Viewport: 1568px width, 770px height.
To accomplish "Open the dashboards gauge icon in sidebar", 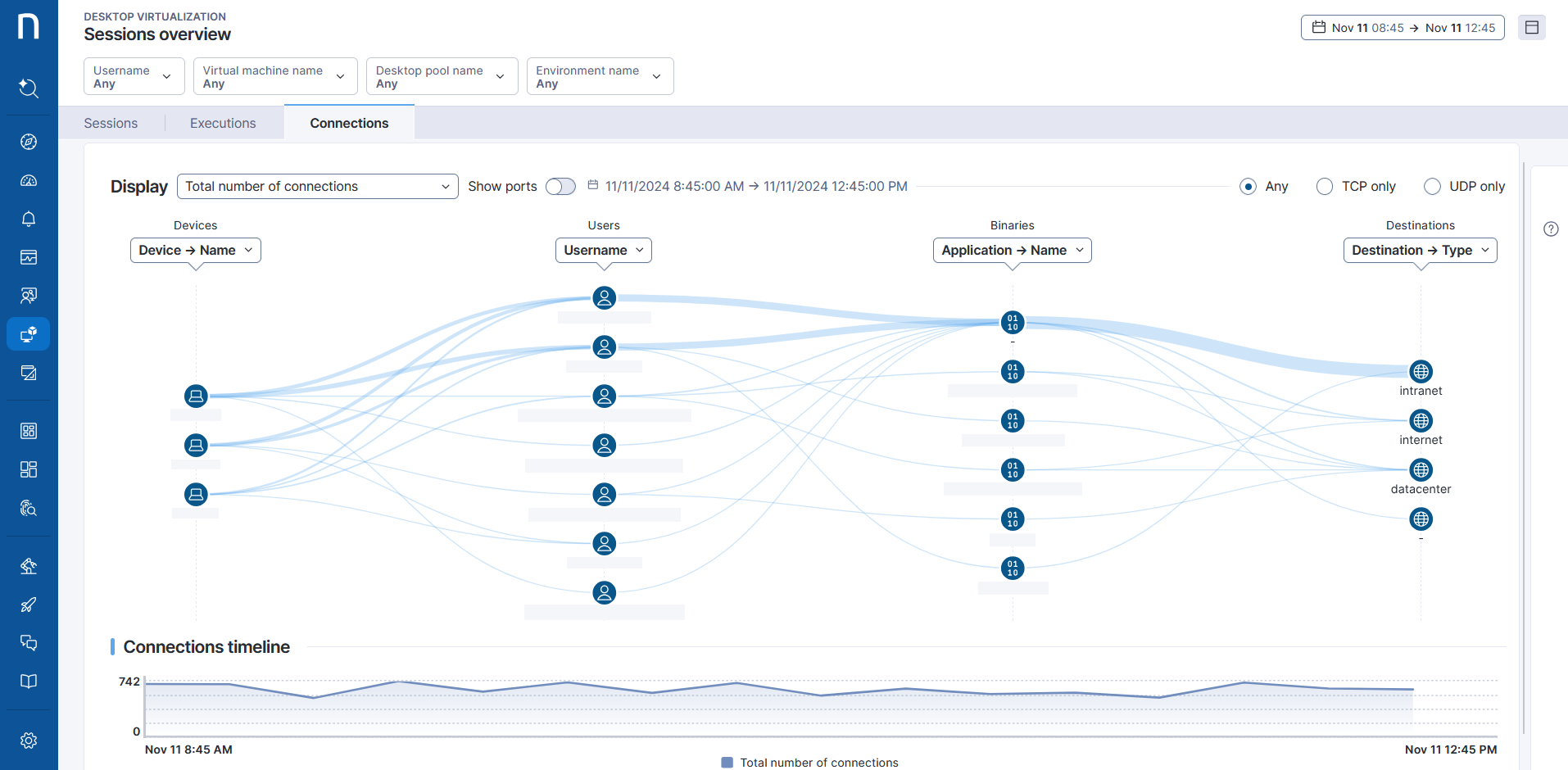I will (28, 180).
